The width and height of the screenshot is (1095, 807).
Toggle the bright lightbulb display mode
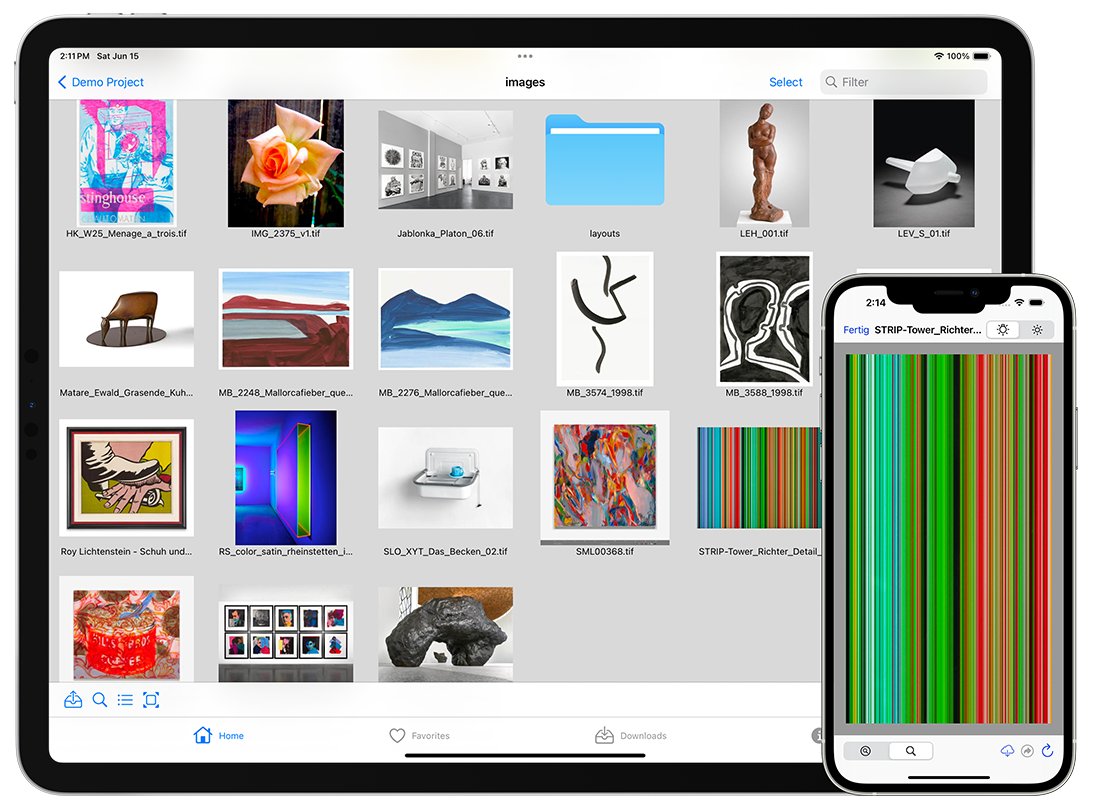[1003, 330]
